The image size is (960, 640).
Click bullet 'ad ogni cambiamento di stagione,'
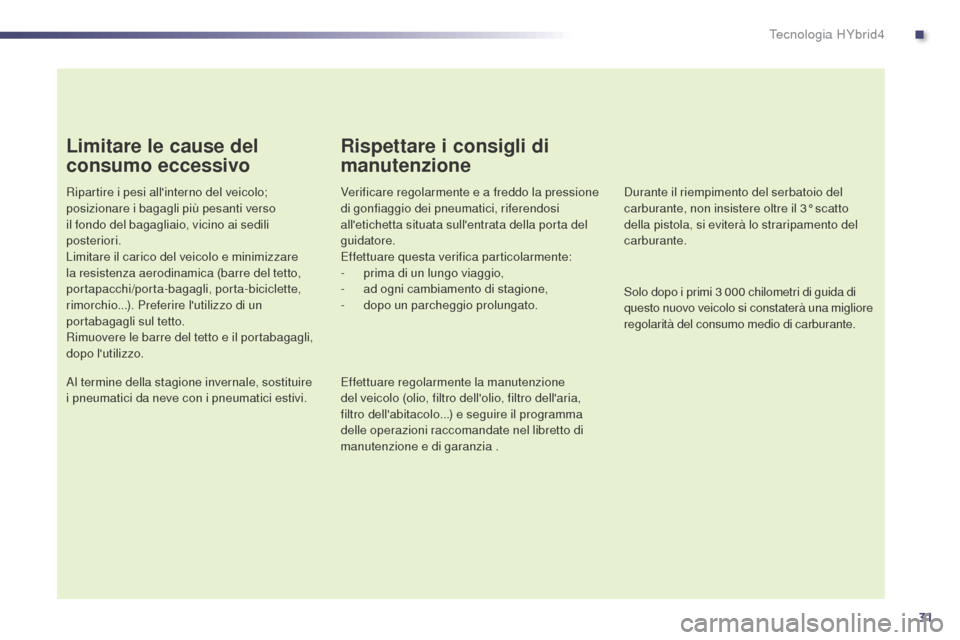coord(456,289)
